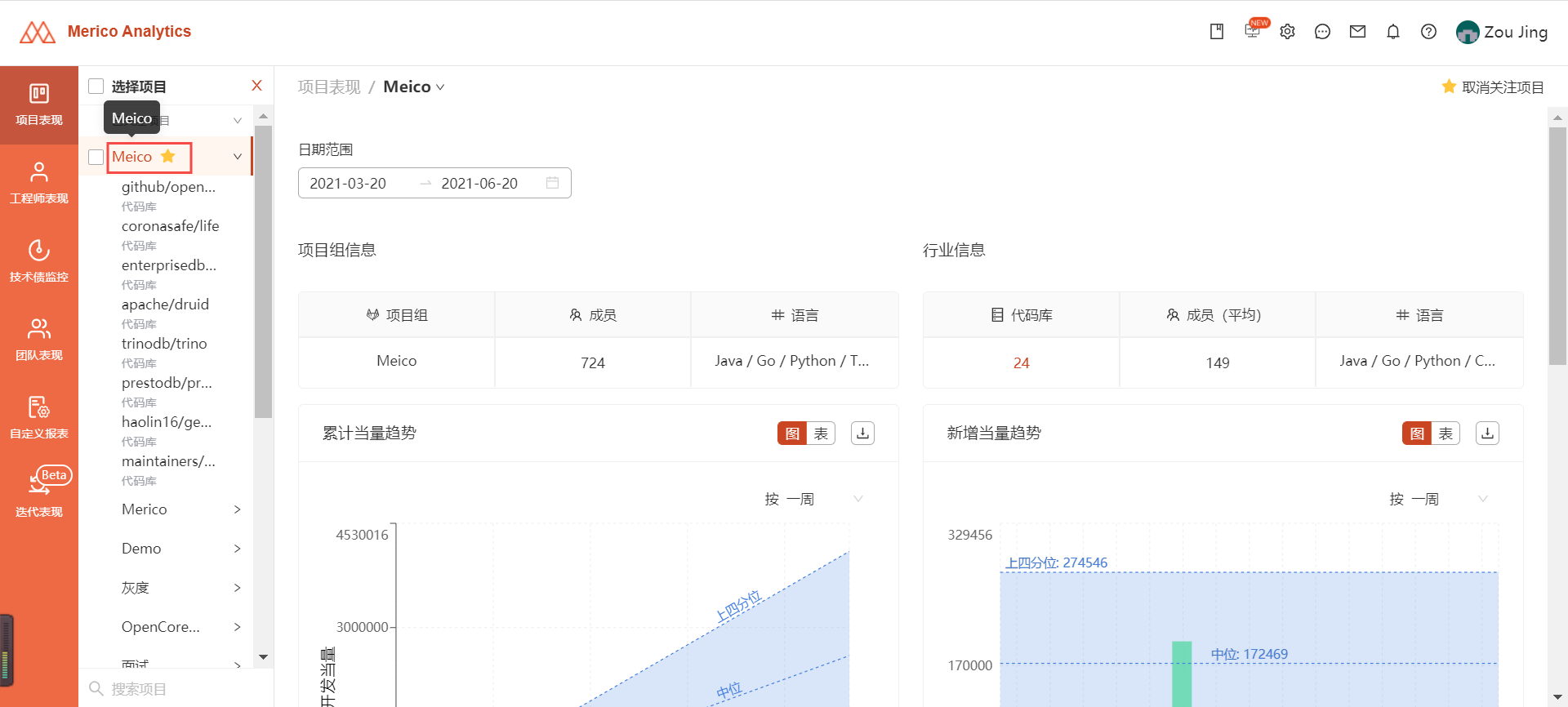Click the end date 2021-06-20 field
The image size is (1568, 707).
tap(479, 183)
